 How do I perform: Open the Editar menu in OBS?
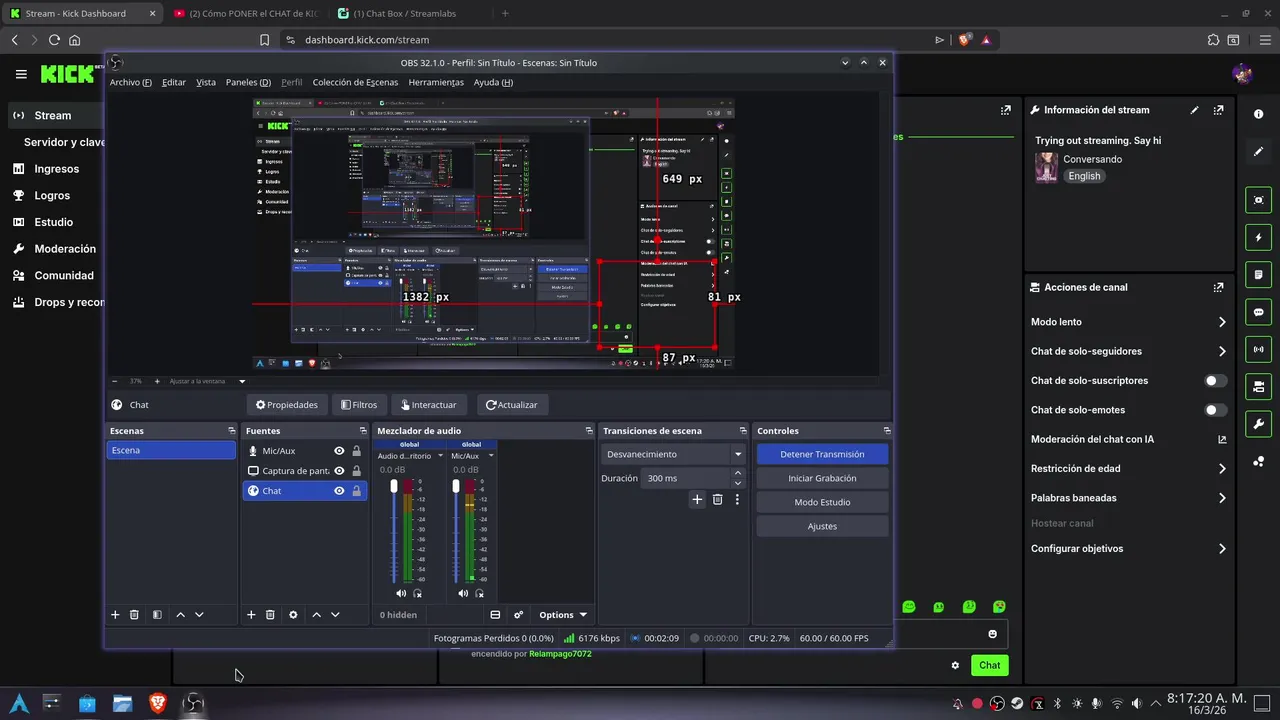click(174, 82)
